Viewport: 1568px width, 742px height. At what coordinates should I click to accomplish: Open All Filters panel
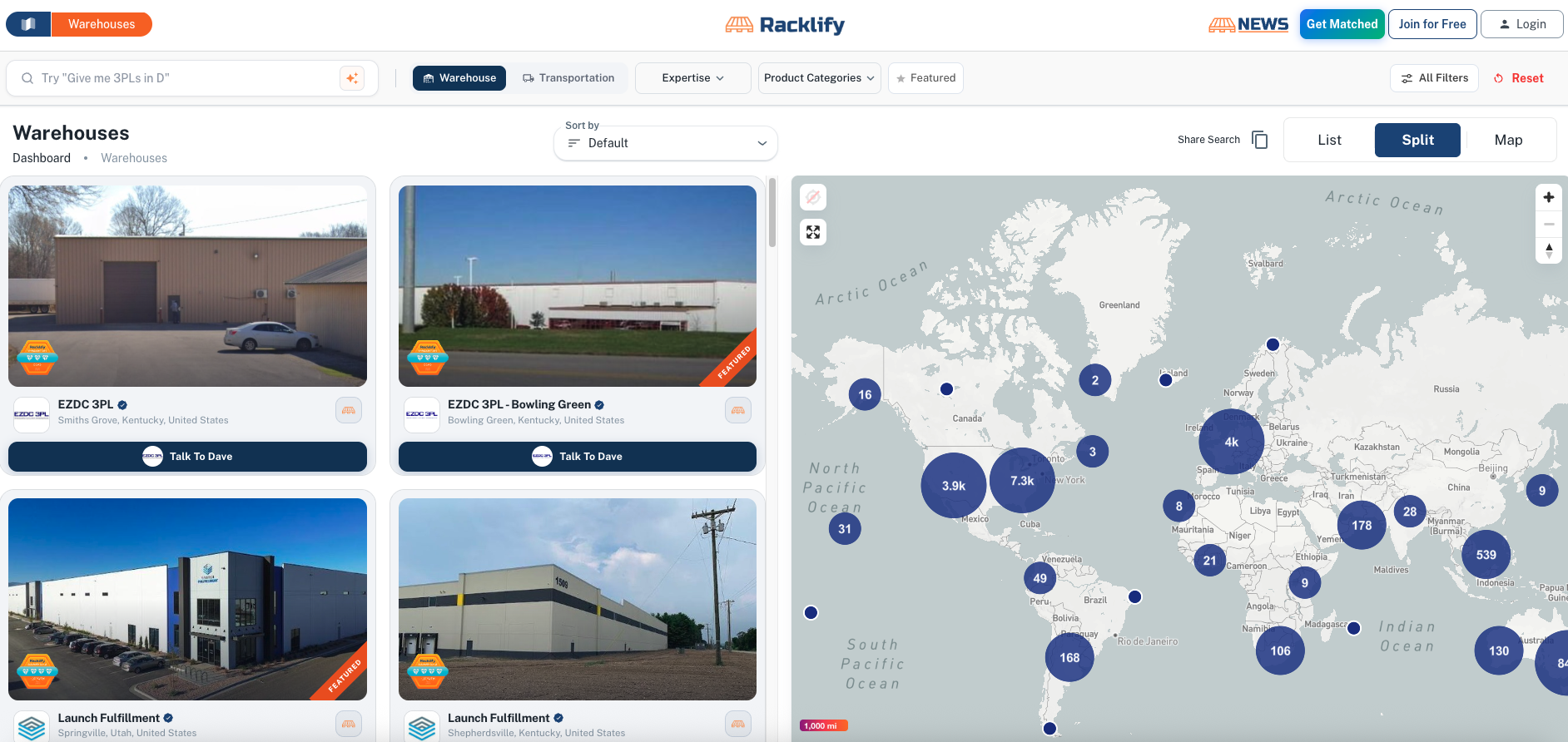point(1434,78)
